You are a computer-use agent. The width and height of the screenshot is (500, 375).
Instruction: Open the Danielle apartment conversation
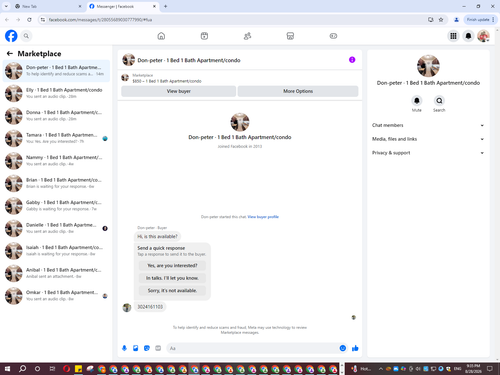(56, 228)
